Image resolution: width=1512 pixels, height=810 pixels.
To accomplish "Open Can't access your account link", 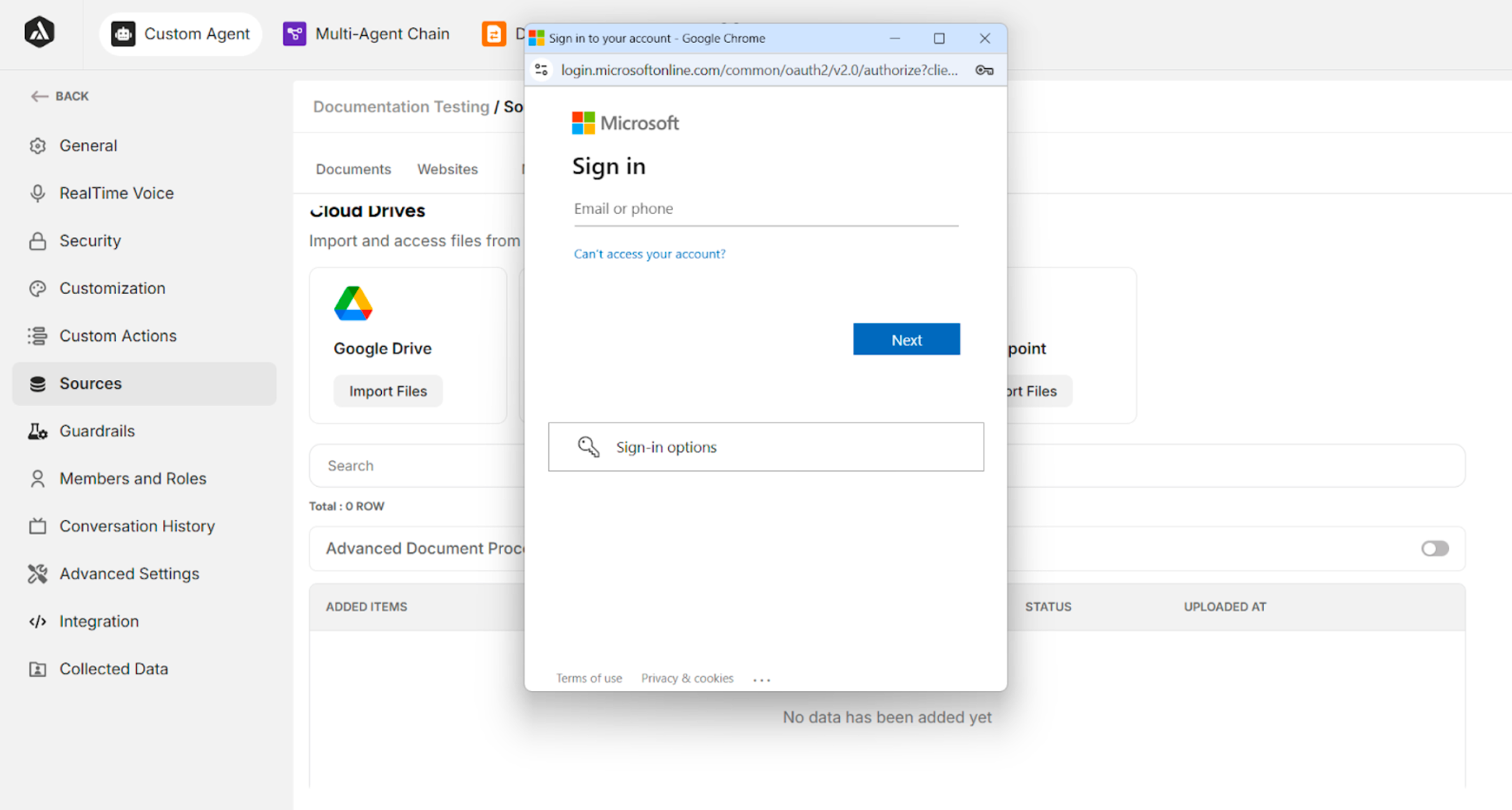I will tap(649, 253).
